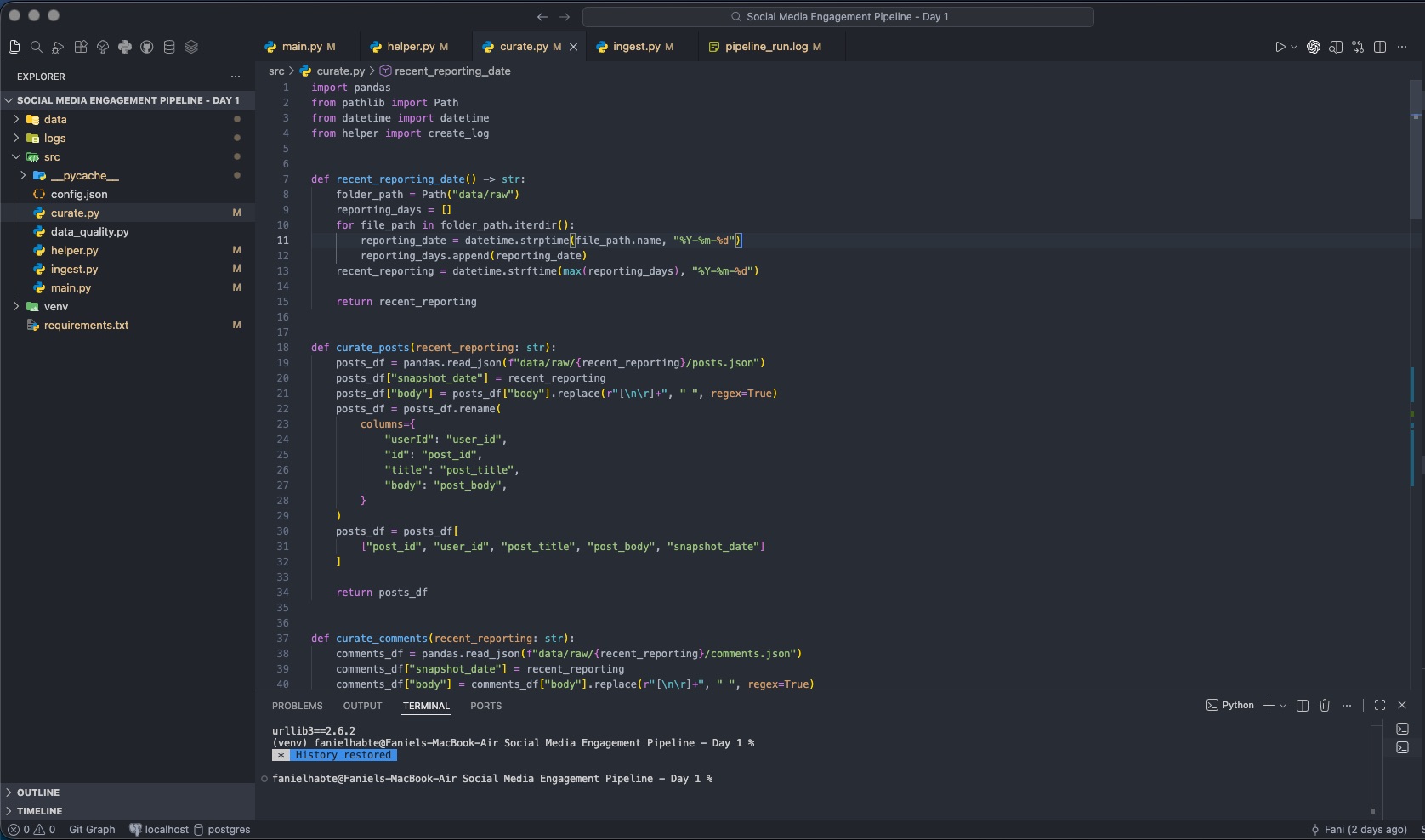This screenshot has width=1425, height=840.
Task: Maximize the terminal panel size
Action: (x=1379, y=707)
